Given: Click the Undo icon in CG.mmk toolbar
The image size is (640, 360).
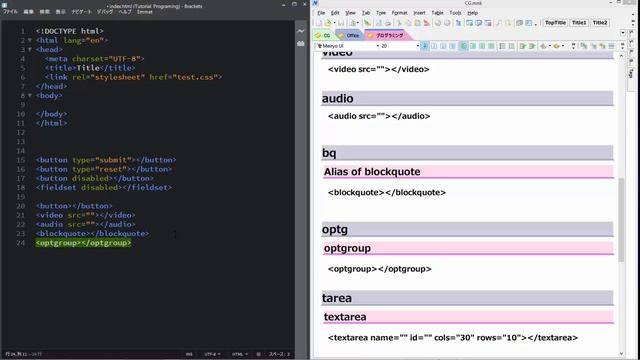Looking at the screenshot, I should pyautogui.click(x=438, y=23).
